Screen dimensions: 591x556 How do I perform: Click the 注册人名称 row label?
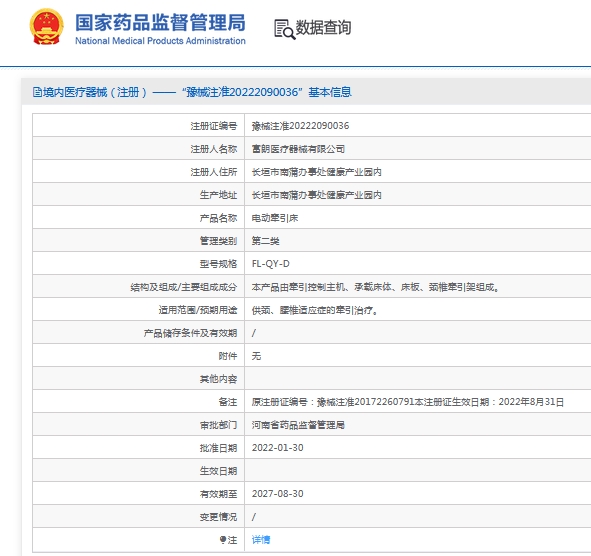[214, 149]
